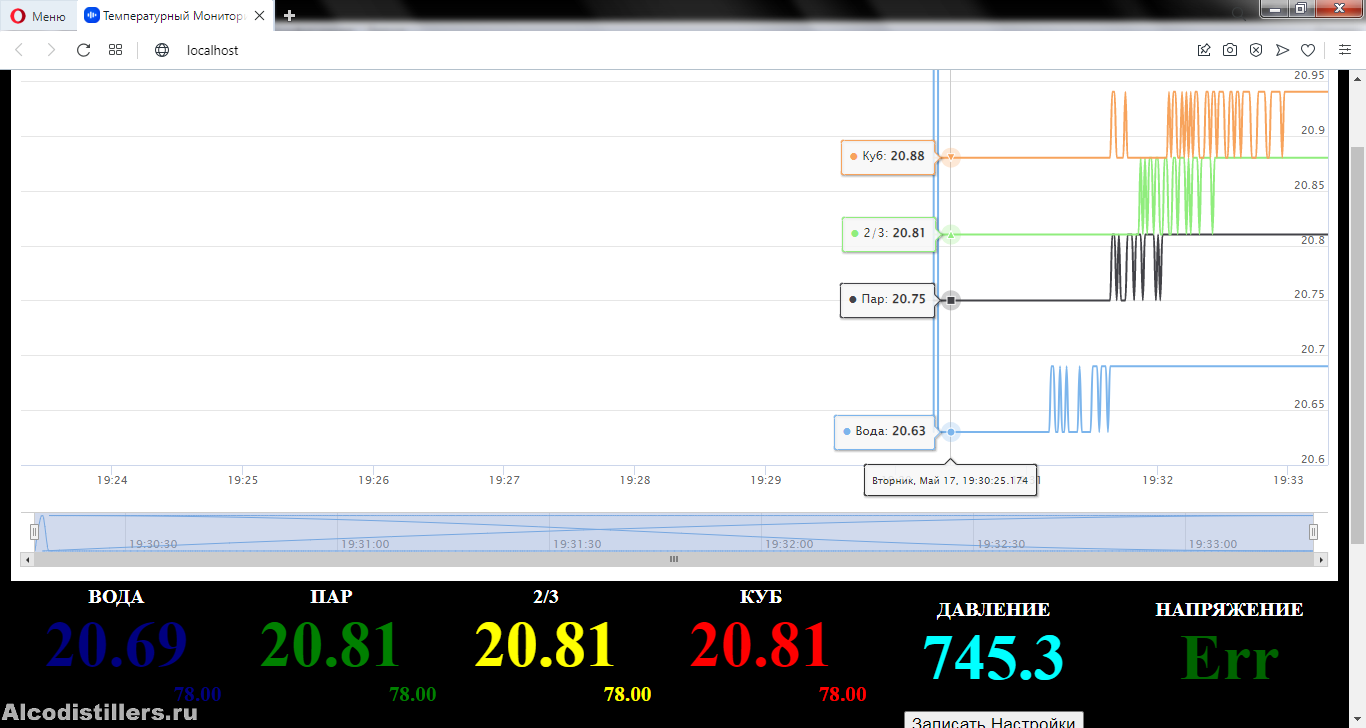Click the Вода data point marker on chart
This screenshot has width=1366, height=728.
(951, 432)
